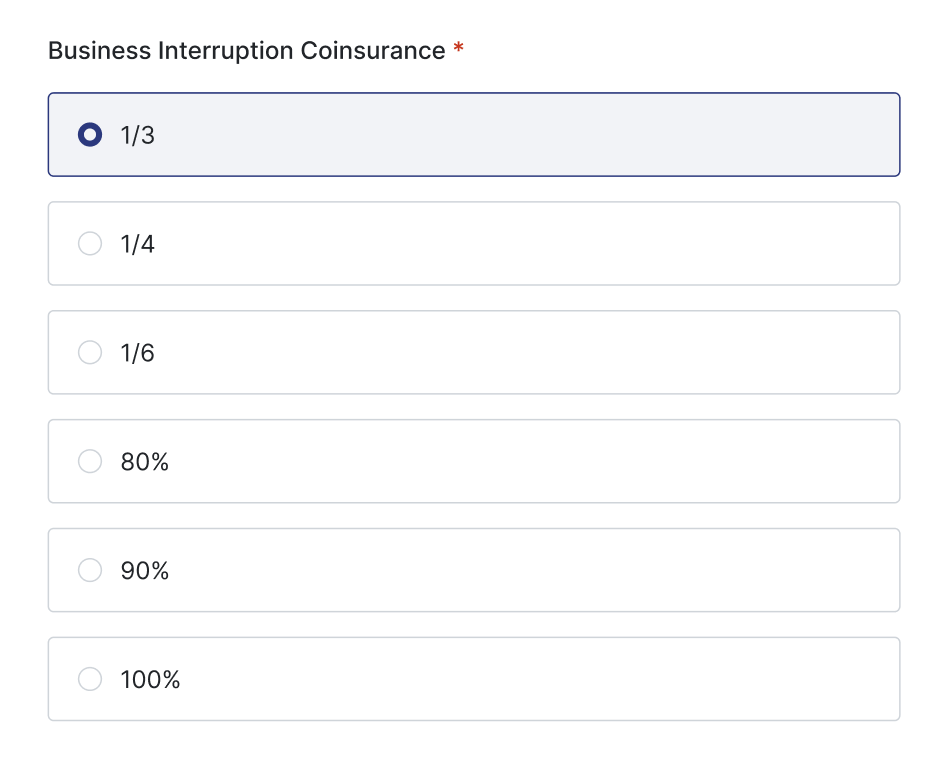Click the "80%" option label text

(145, 461)
